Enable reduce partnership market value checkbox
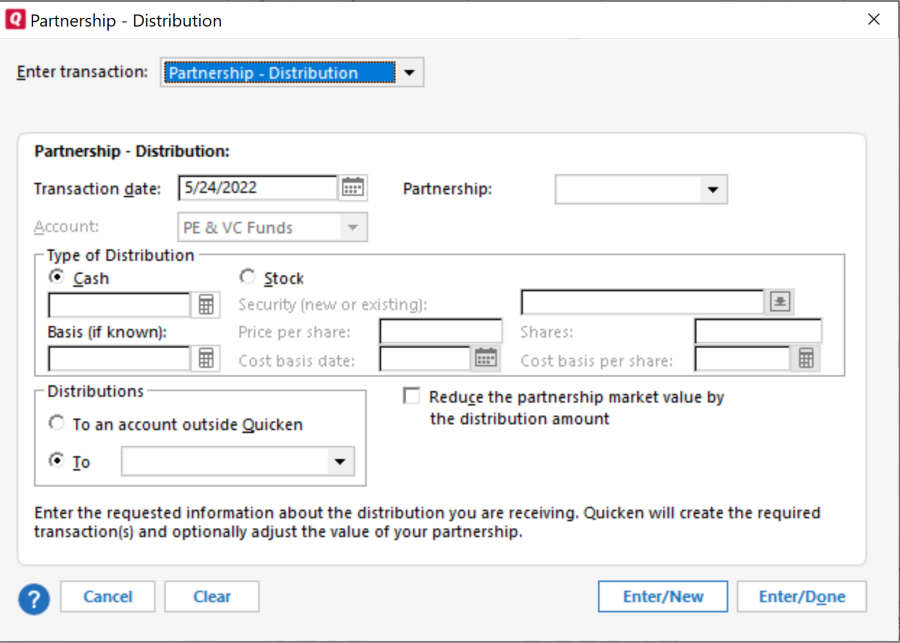900x643 pixels. coord(411,397)
